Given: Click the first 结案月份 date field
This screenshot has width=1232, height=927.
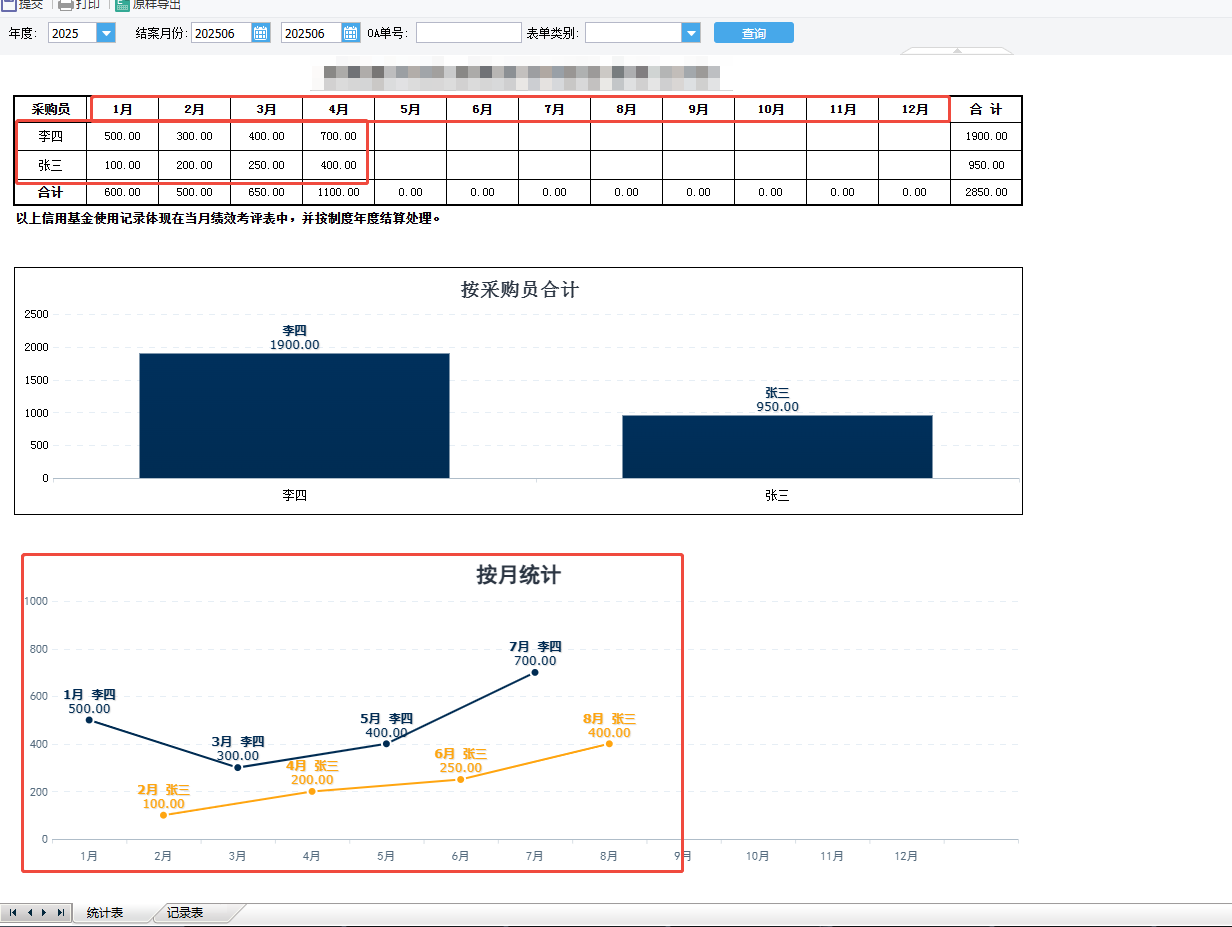Looking at the screenshot, I should pyautogui.click(x=221, y=33).
